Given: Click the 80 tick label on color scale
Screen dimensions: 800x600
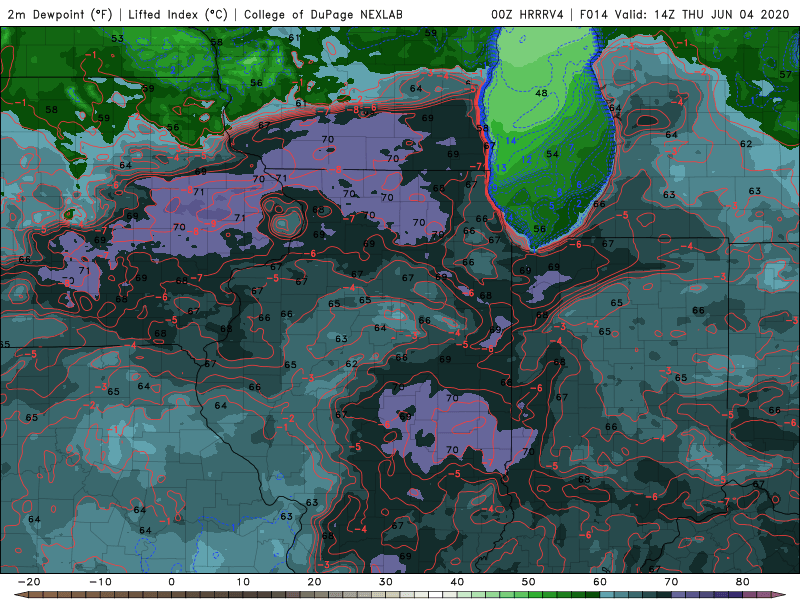Looking at the screenshot, I should pos(743,582).
